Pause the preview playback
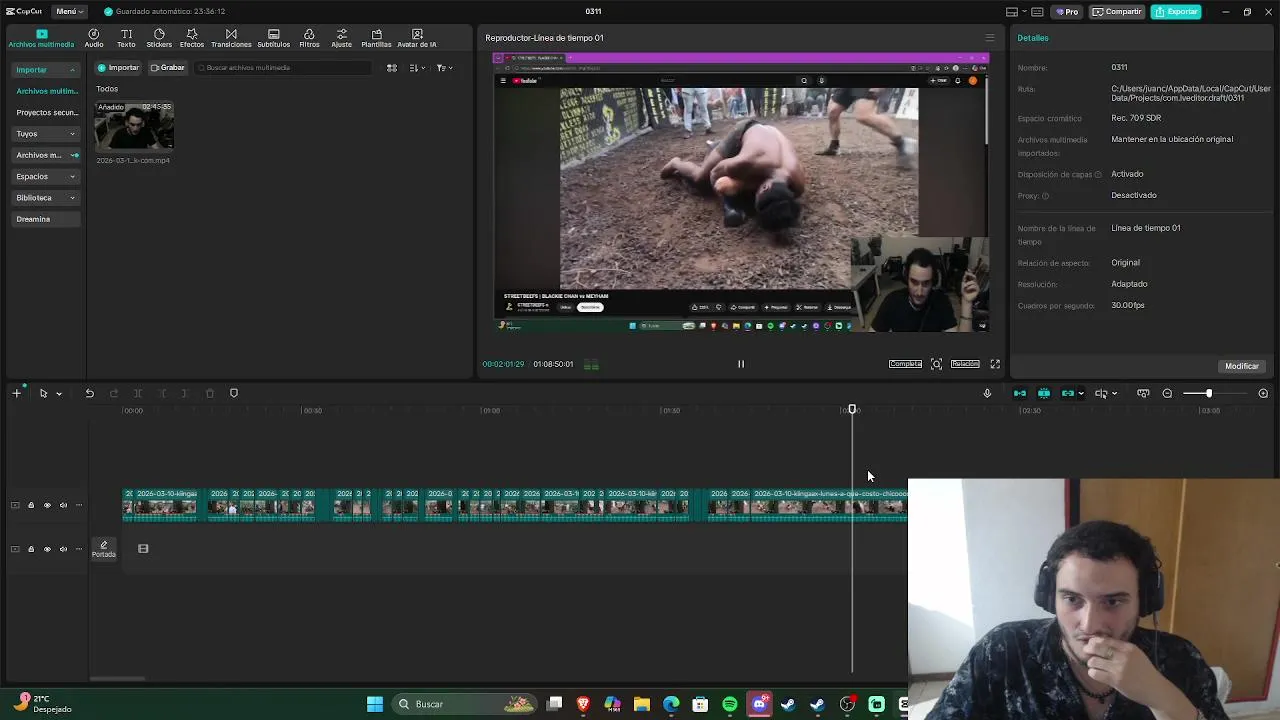 (x=741, y=364)
